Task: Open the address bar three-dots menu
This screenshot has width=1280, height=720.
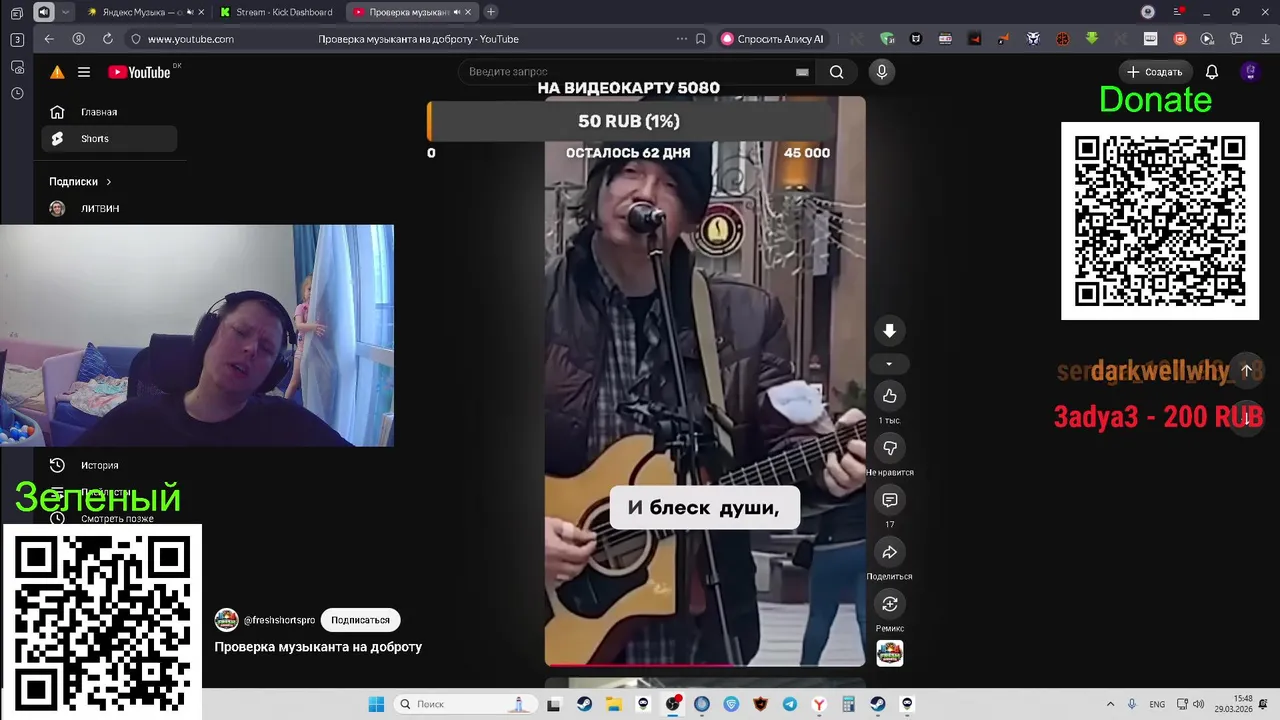Action: (682, 39)
